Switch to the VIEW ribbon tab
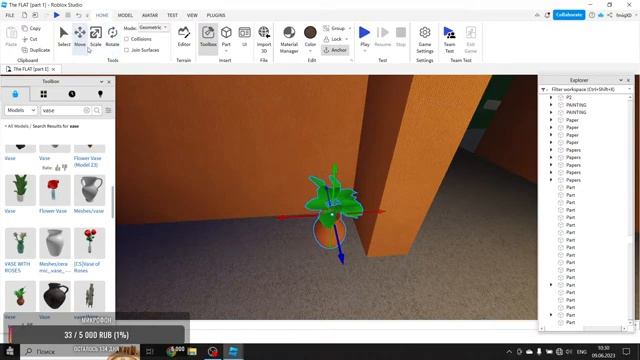 (x=192, y=15)
